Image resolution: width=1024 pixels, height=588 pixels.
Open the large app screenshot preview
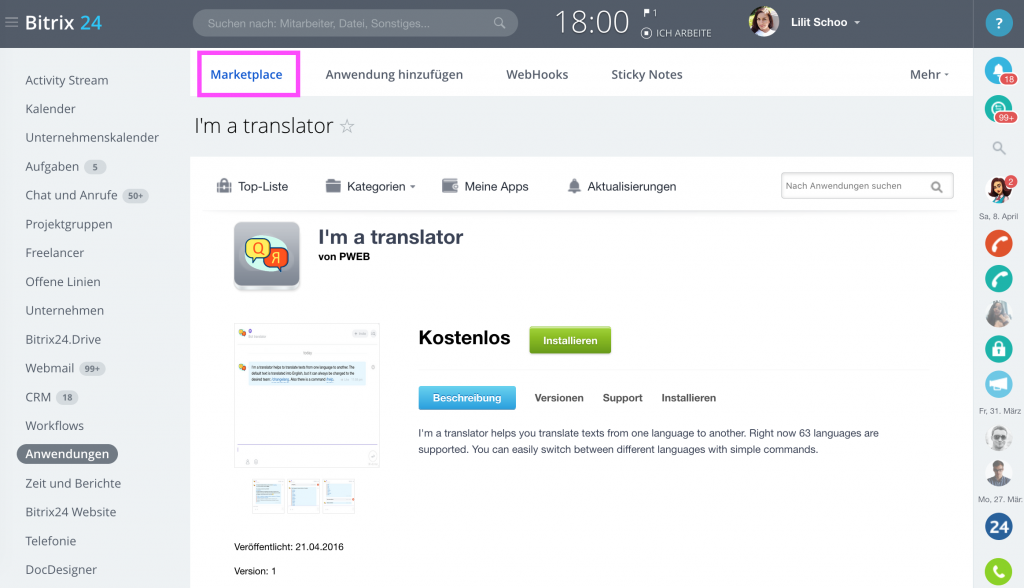point(307,395)
